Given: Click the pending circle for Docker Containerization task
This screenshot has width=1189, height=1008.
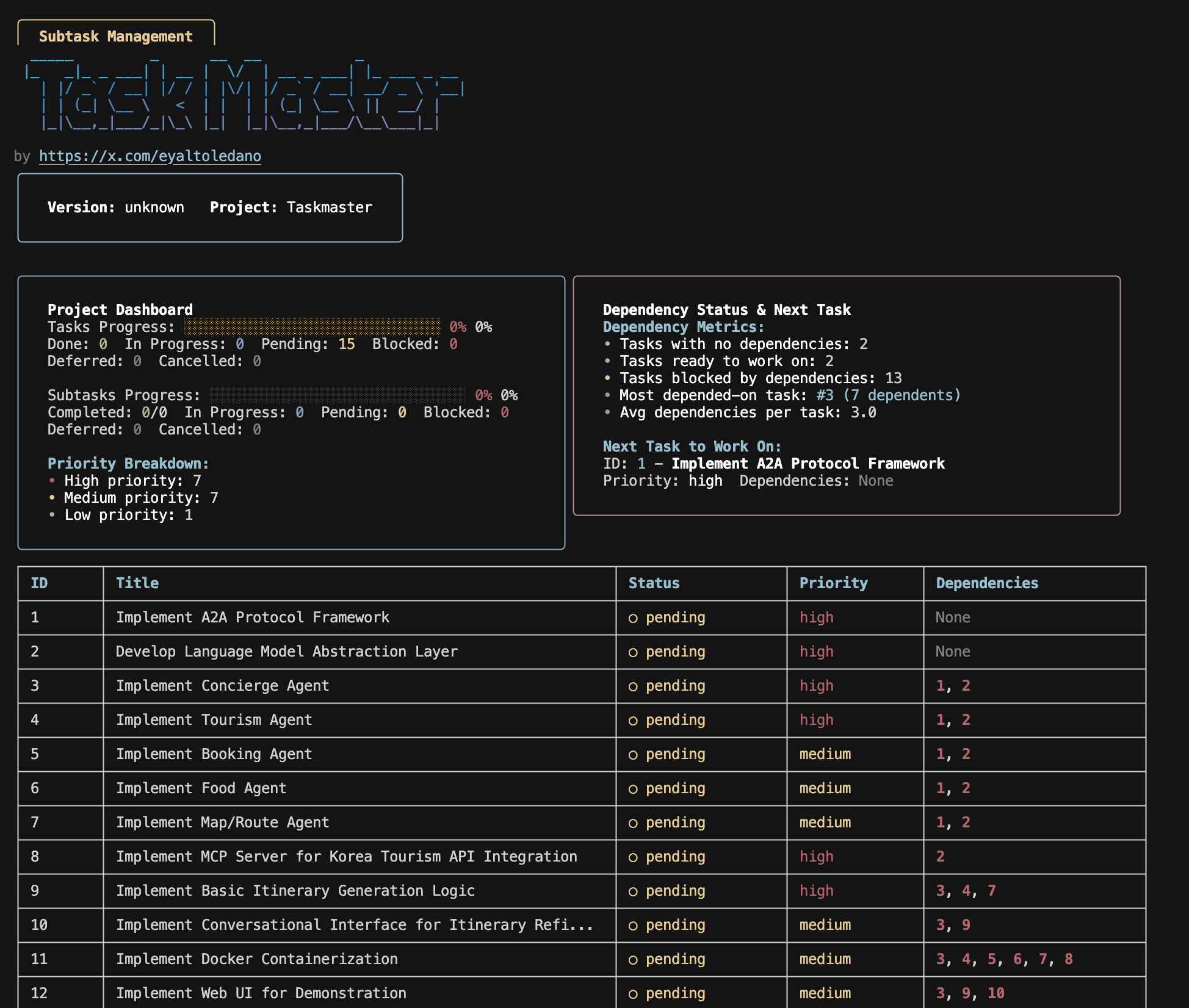Looking at the screenshot, I should pyautogui.click(x=633, y=960).
